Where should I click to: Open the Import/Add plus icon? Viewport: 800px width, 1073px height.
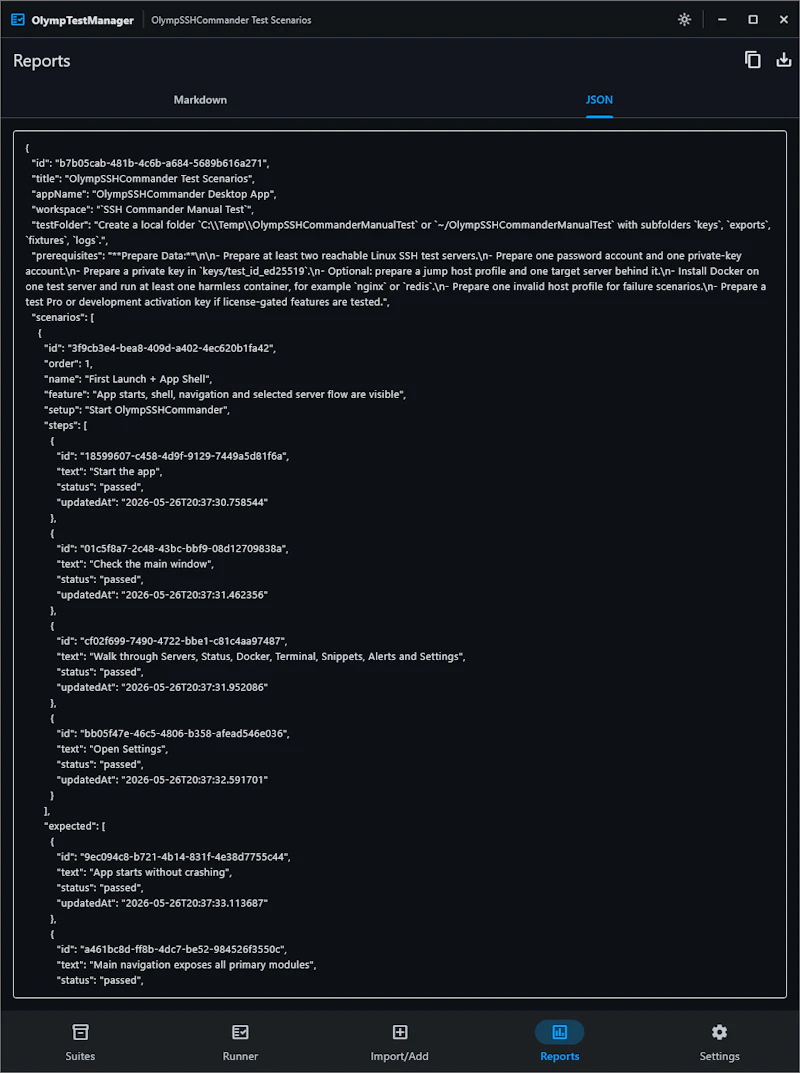pyautogui.click(x=400, y=1032)
